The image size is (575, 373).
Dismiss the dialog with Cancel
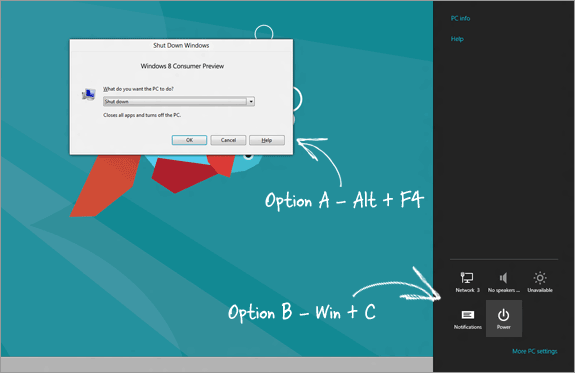pyautogui.click(x=228, y=140)
